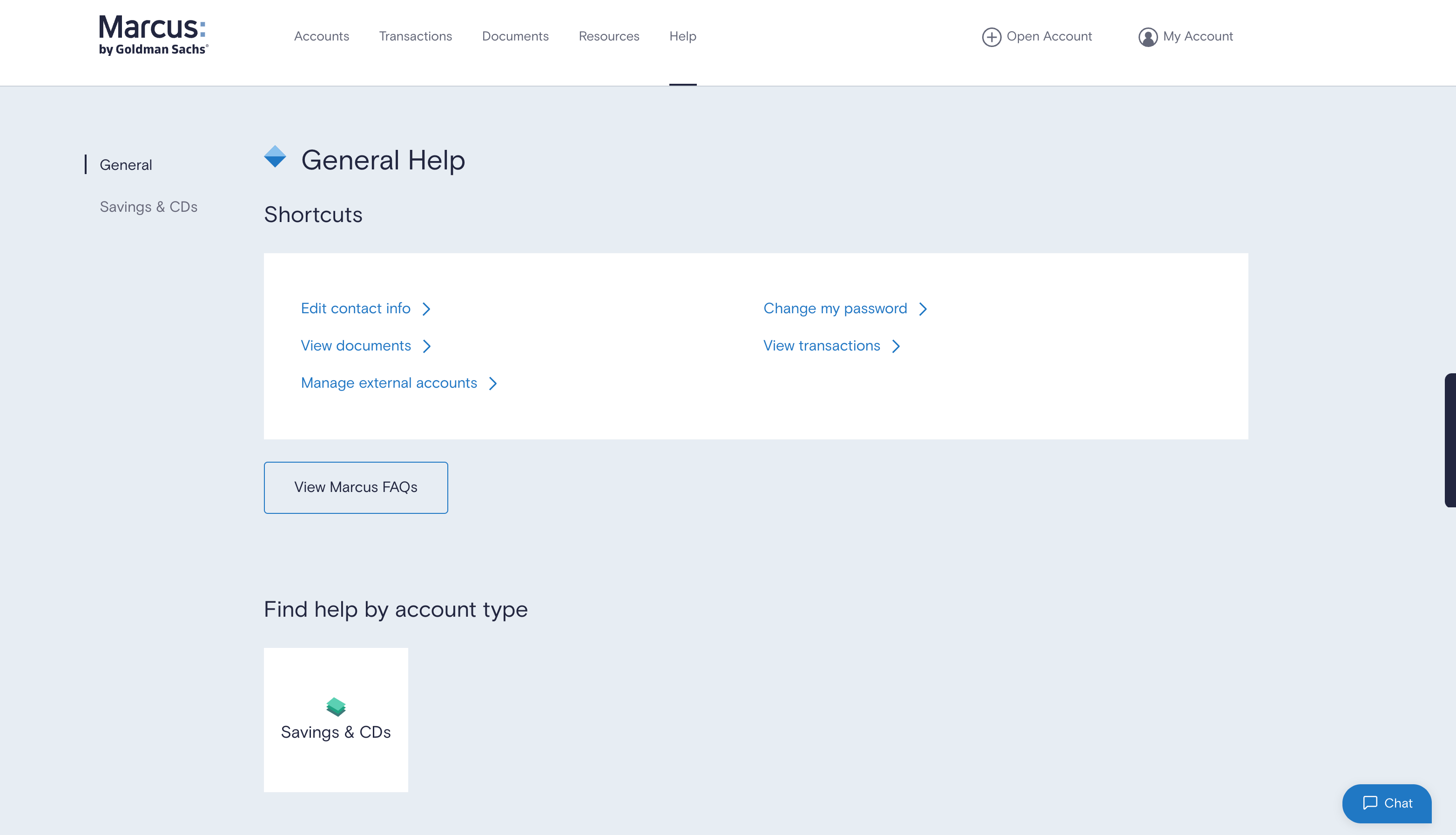Click chevron next to View transactions
This screenshot has width=1456, height=835.
click(896, 346)
